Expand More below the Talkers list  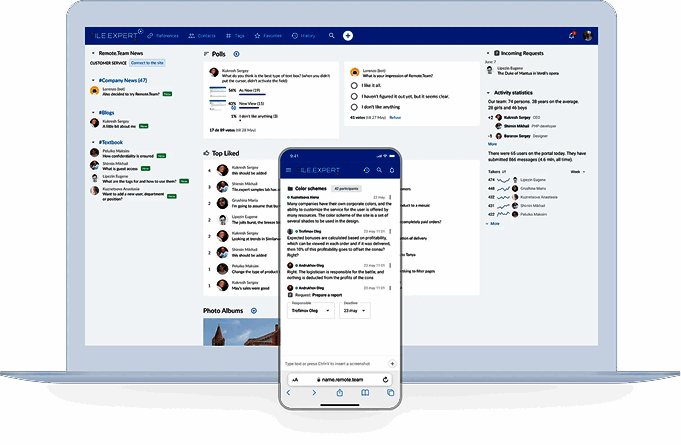point(493,224)
